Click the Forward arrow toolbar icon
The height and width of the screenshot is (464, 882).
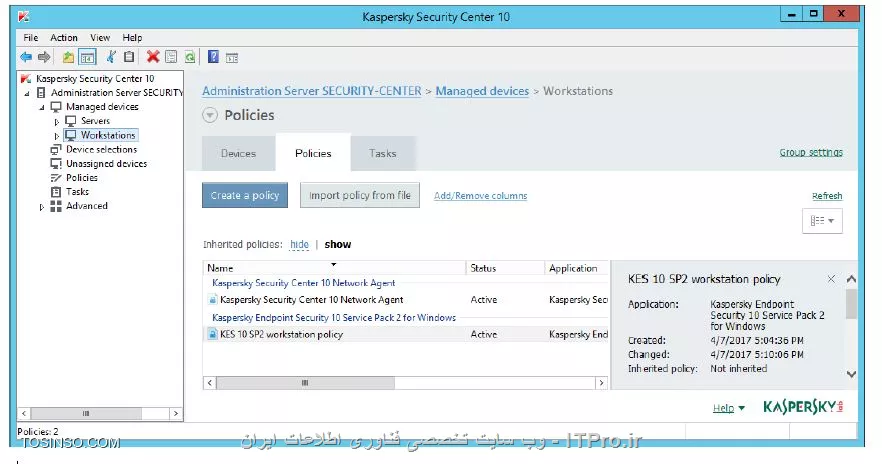coord(44,57)
